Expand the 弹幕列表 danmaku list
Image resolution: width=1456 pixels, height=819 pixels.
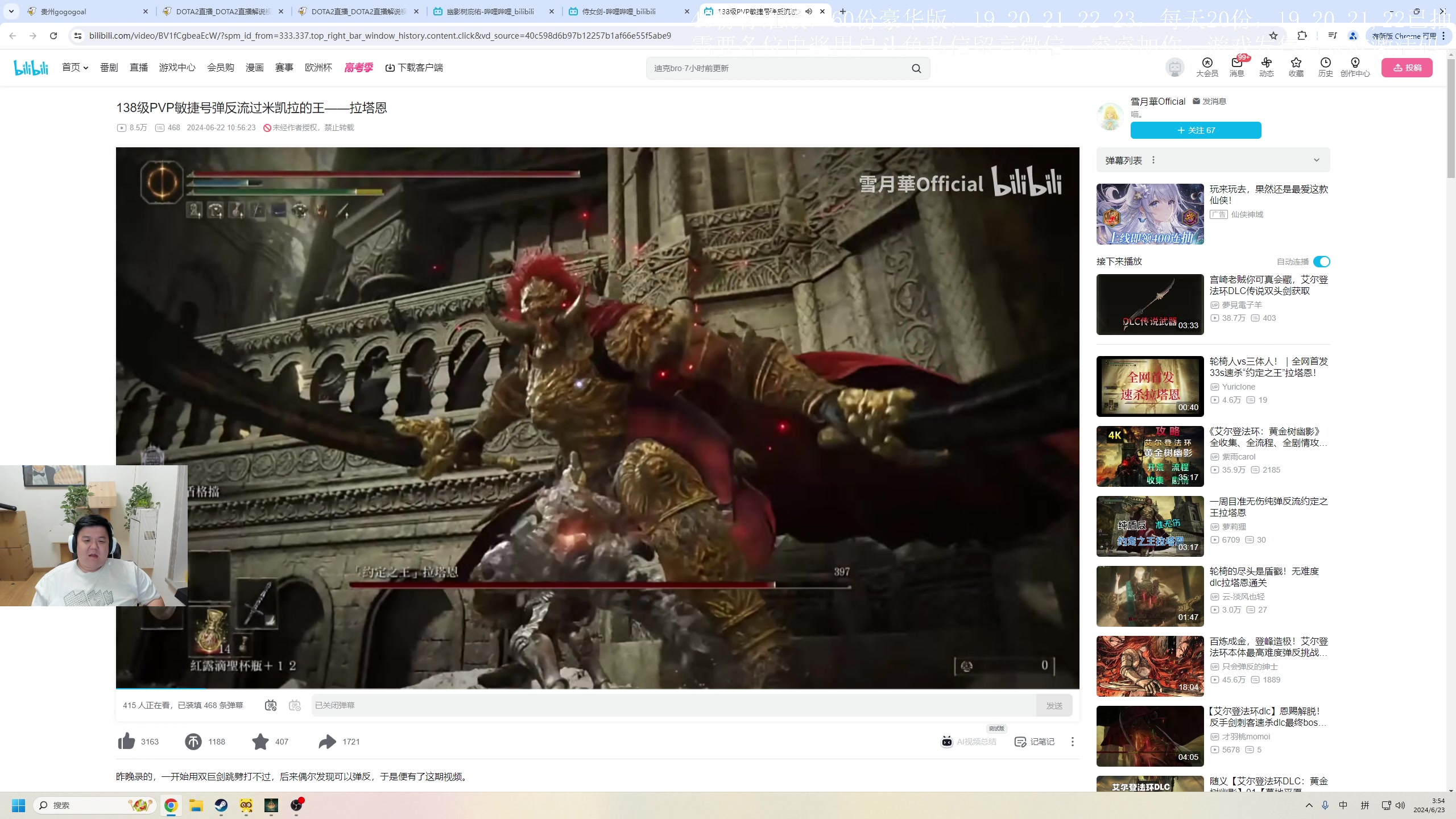pos(1316,160)
